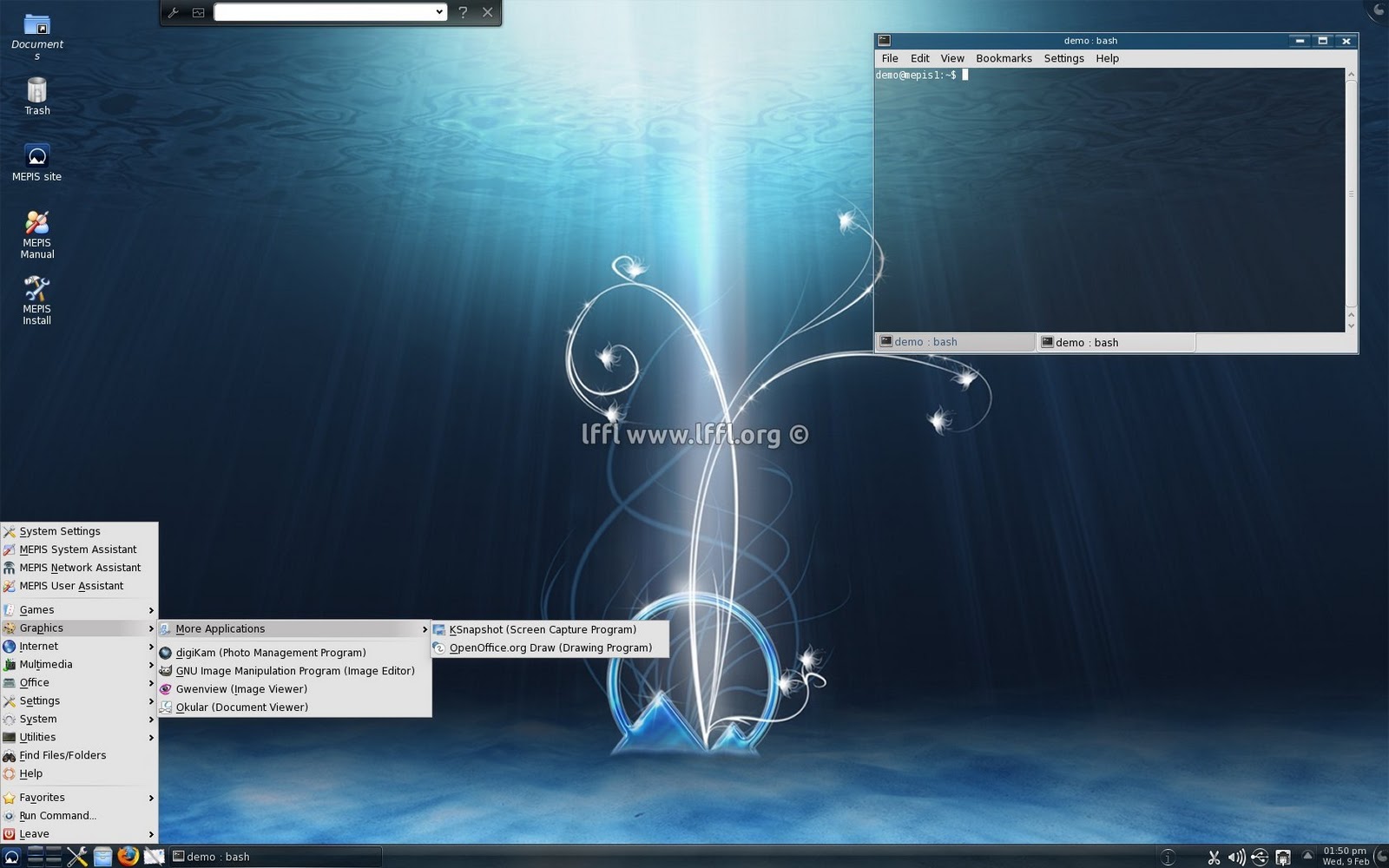Launch MEPIS User Assistant
This screenshot has height=868, width=1389.
pos(79,586)
